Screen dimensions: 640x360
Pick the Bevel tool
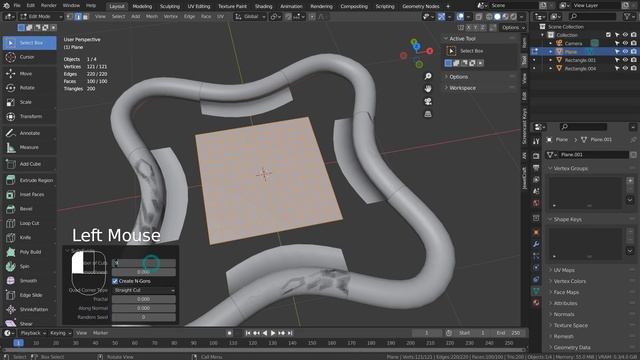coord(29,209)
